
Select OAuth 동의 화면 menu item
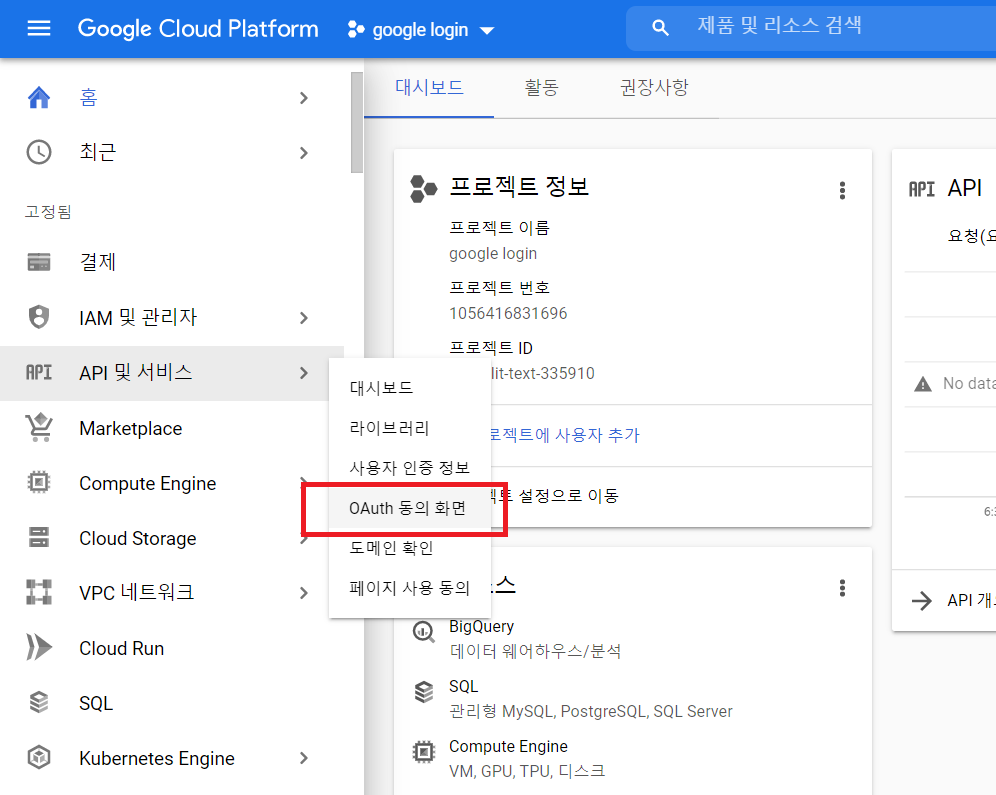410,508
